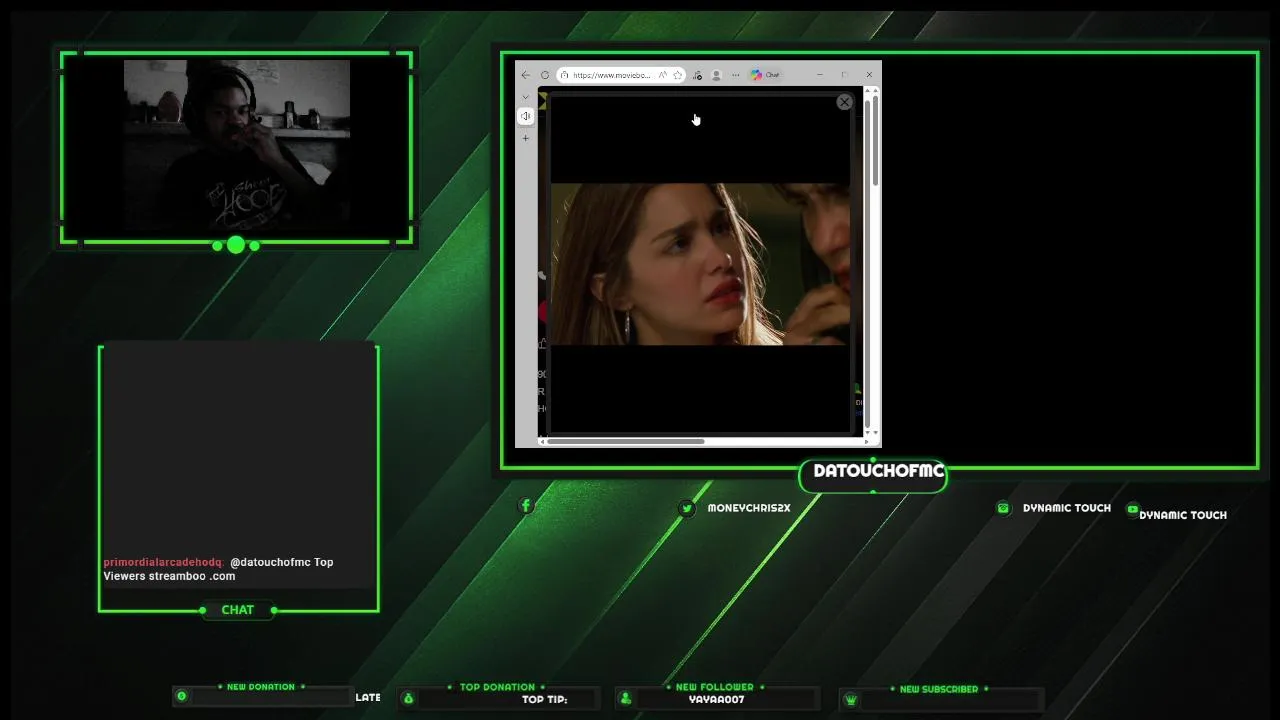Click the primordialarcadehodq username in chat
The height and width of the screenshot is (720, 1280).
[163, 562]
